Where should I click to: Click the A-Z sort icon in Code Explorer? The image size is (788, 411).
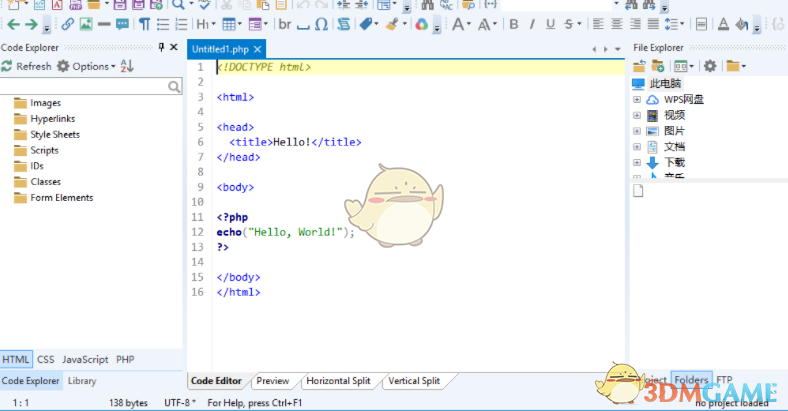click(127, 66)
